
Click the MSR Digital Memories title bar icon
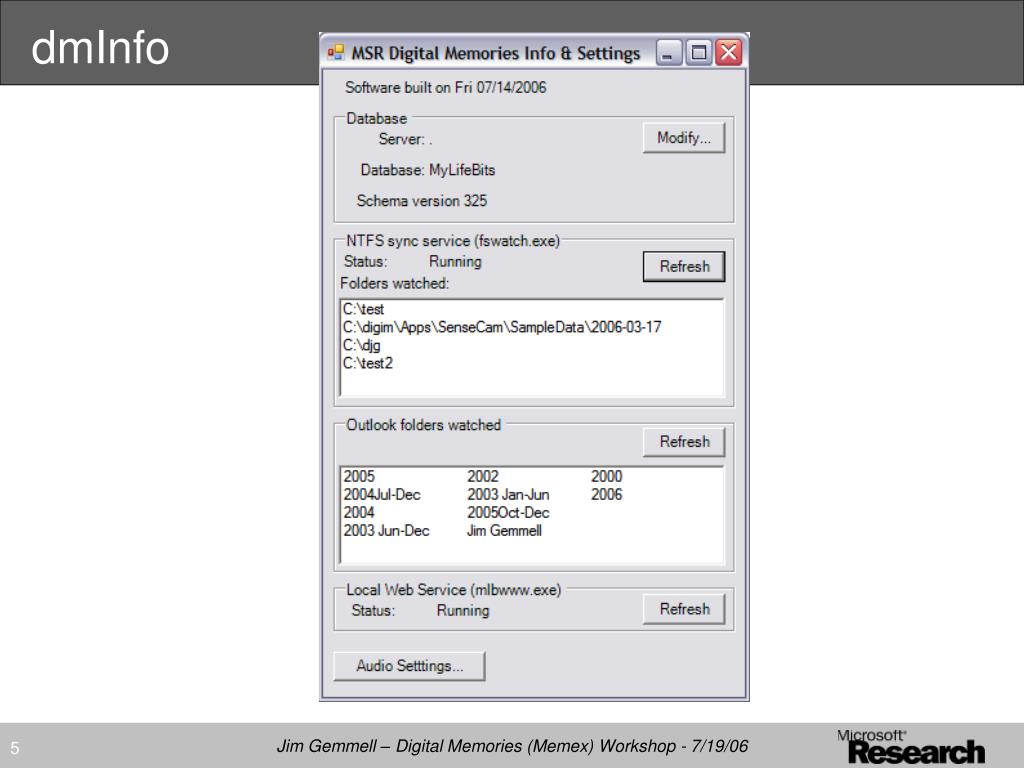pyautogui.click(x=336, y=53)
